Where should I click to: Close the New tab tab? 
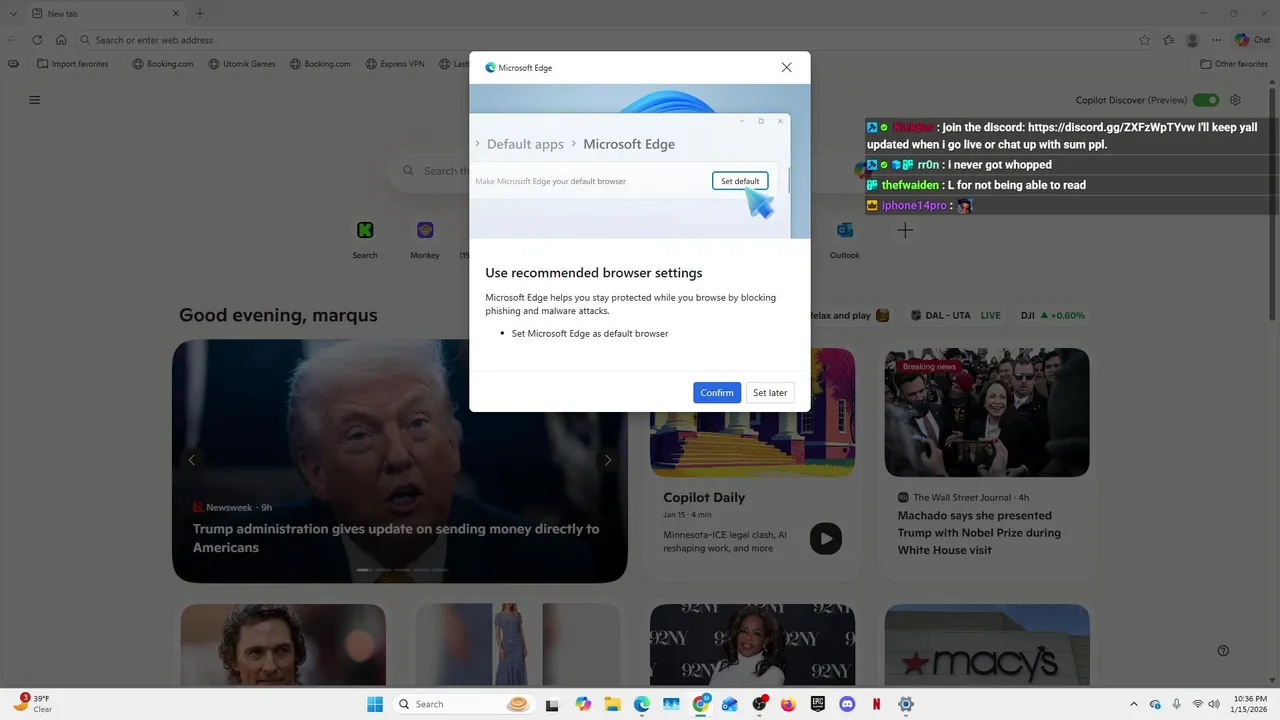point(175,13)
